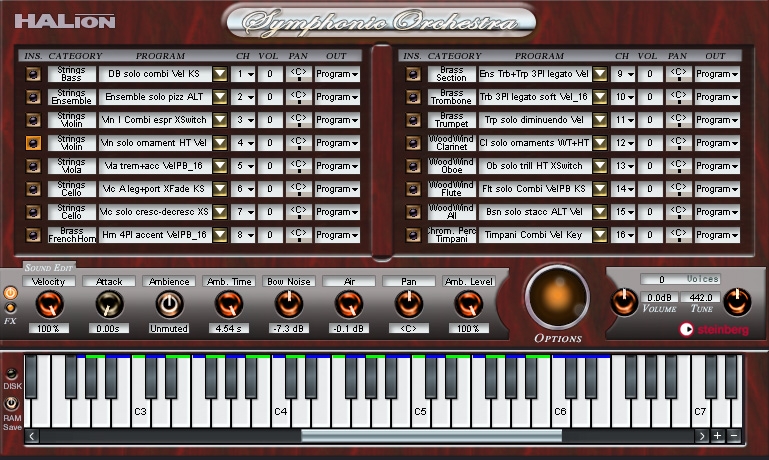Click the HALion logo
The height and width of the screenshot is (460, 769).
(65, 21)
